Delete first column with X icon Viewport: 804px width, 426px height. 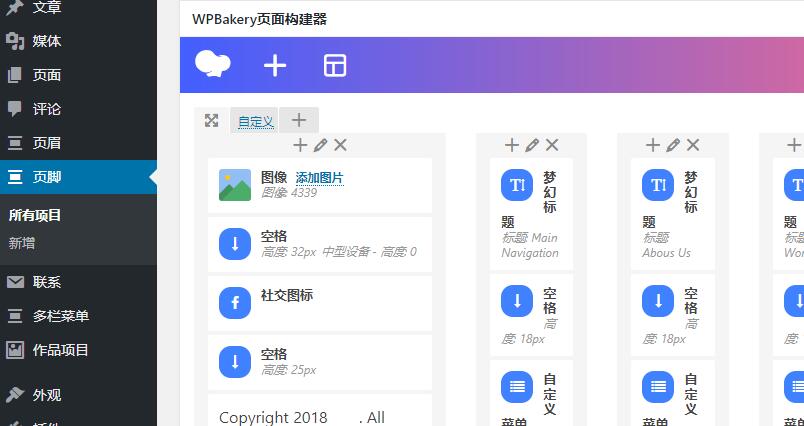click(340, 146)
